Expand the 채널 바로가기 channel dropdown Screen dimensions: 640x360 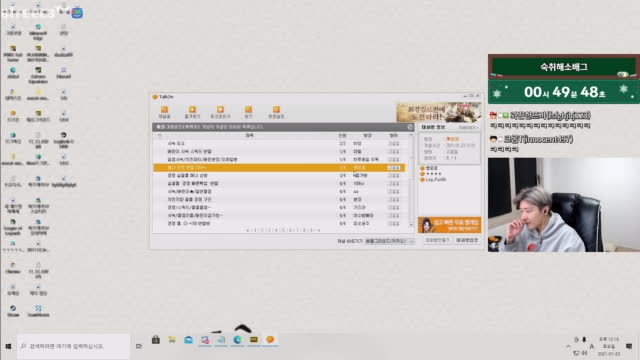coord(389,241)
